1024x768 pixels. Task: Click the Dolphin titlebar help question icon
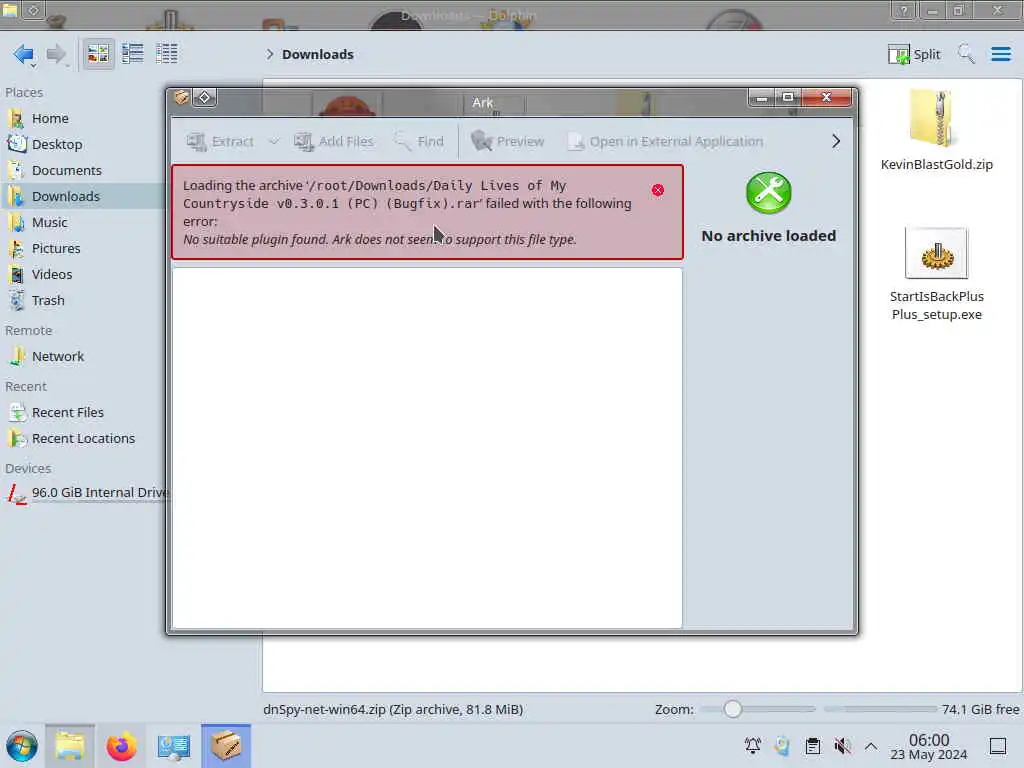[904, 11]
